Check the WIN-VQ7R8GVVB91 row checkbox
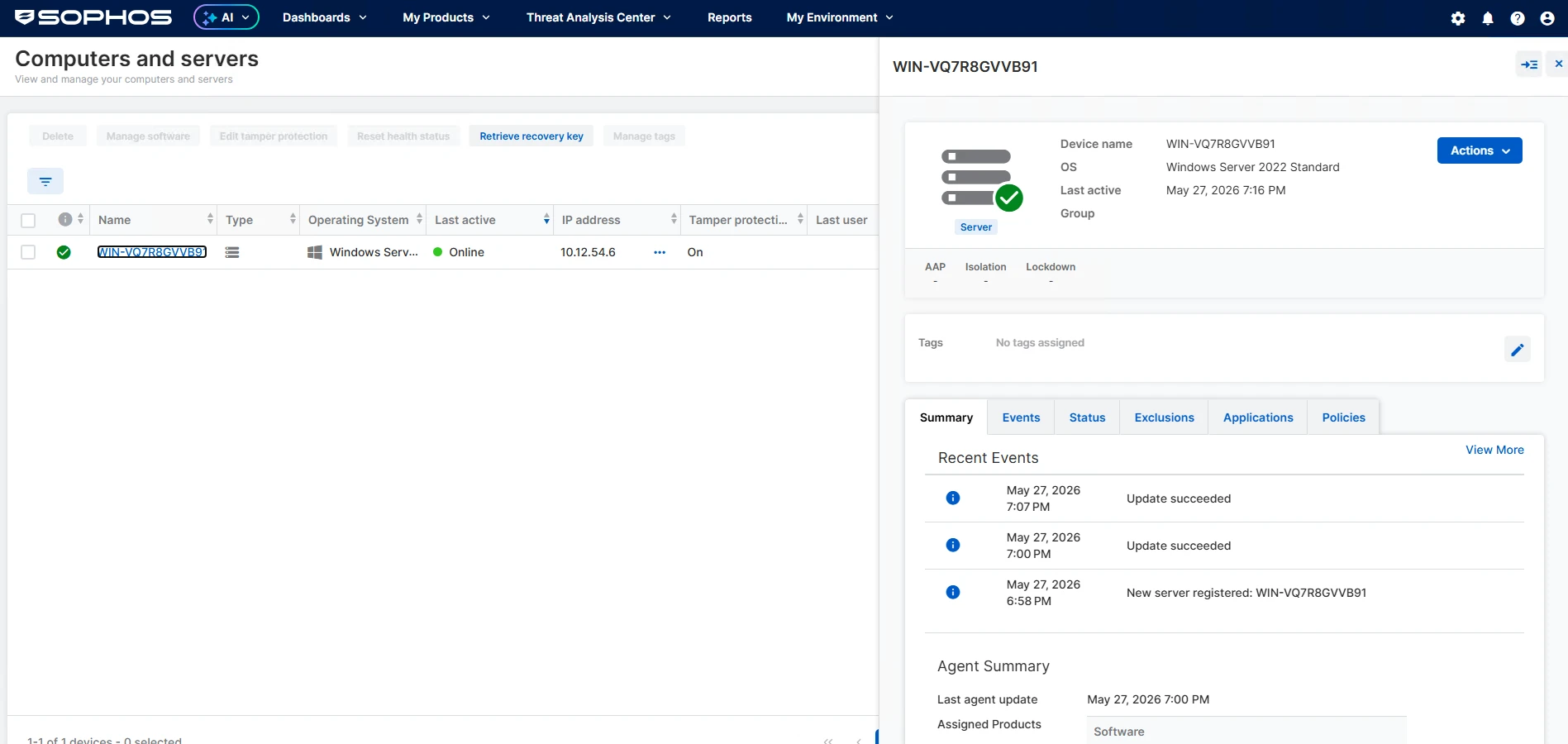The width and height of the screenshot is (1568, 744). [28, 252]
